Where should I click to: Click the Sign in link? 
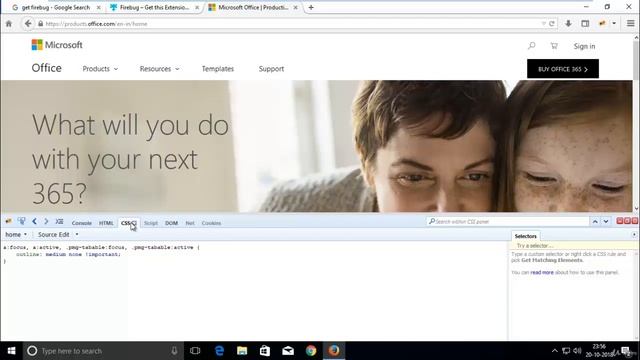pyautogui.click(x=584, y=46)
